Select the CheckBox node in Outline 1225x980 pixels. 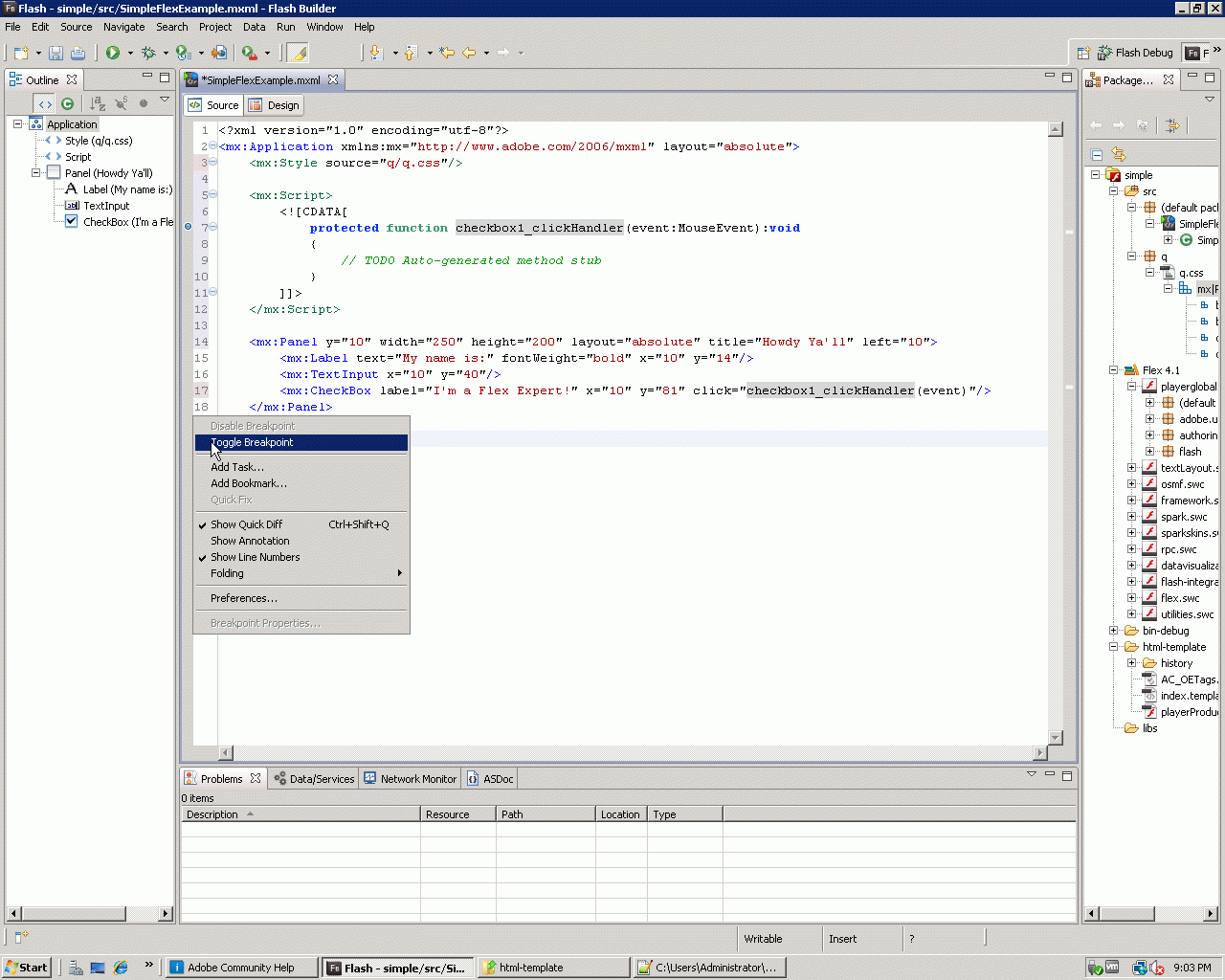pyautogui.click(x=120, y=222)
